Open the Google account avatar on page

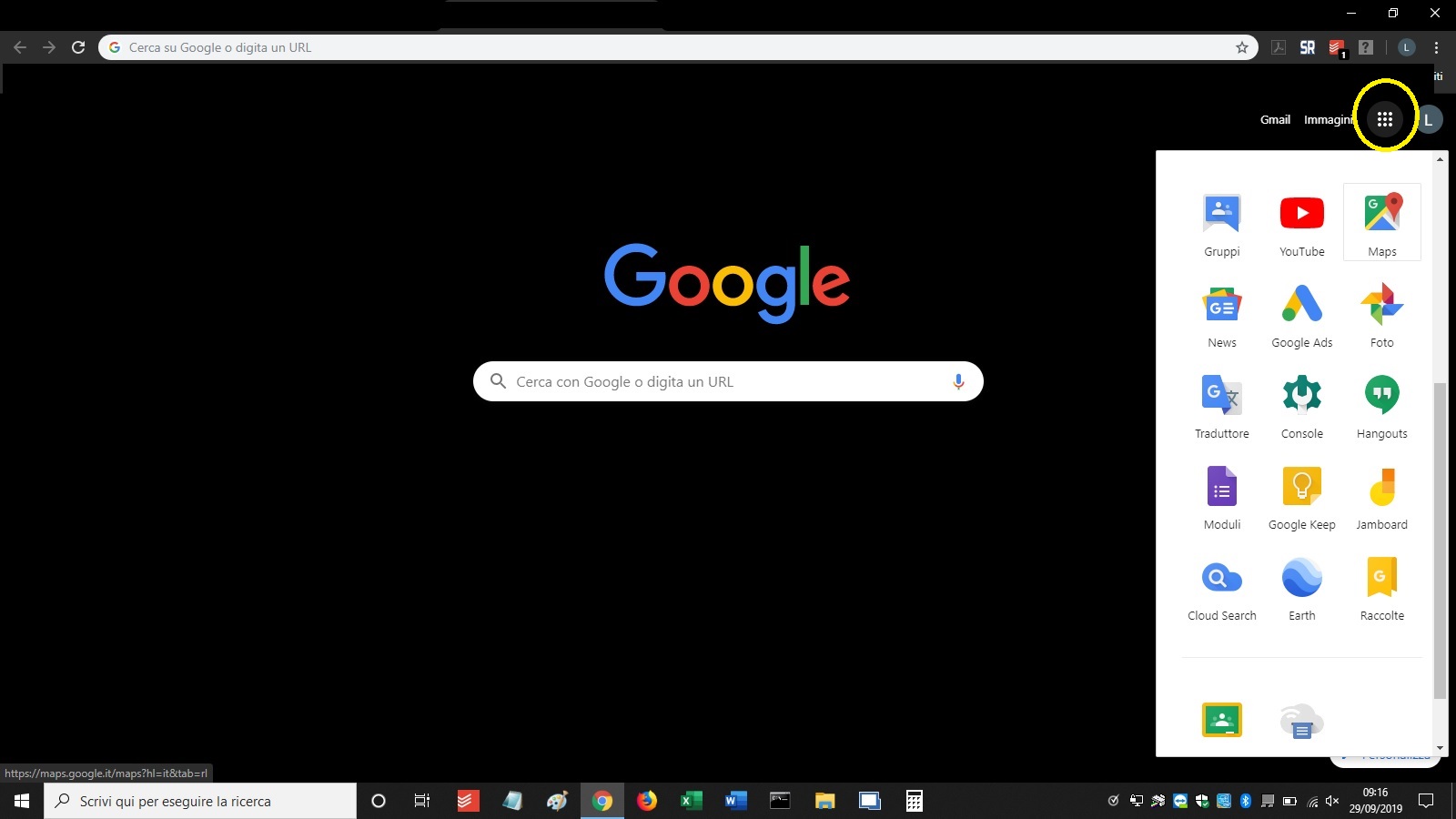coord(1429,119)
